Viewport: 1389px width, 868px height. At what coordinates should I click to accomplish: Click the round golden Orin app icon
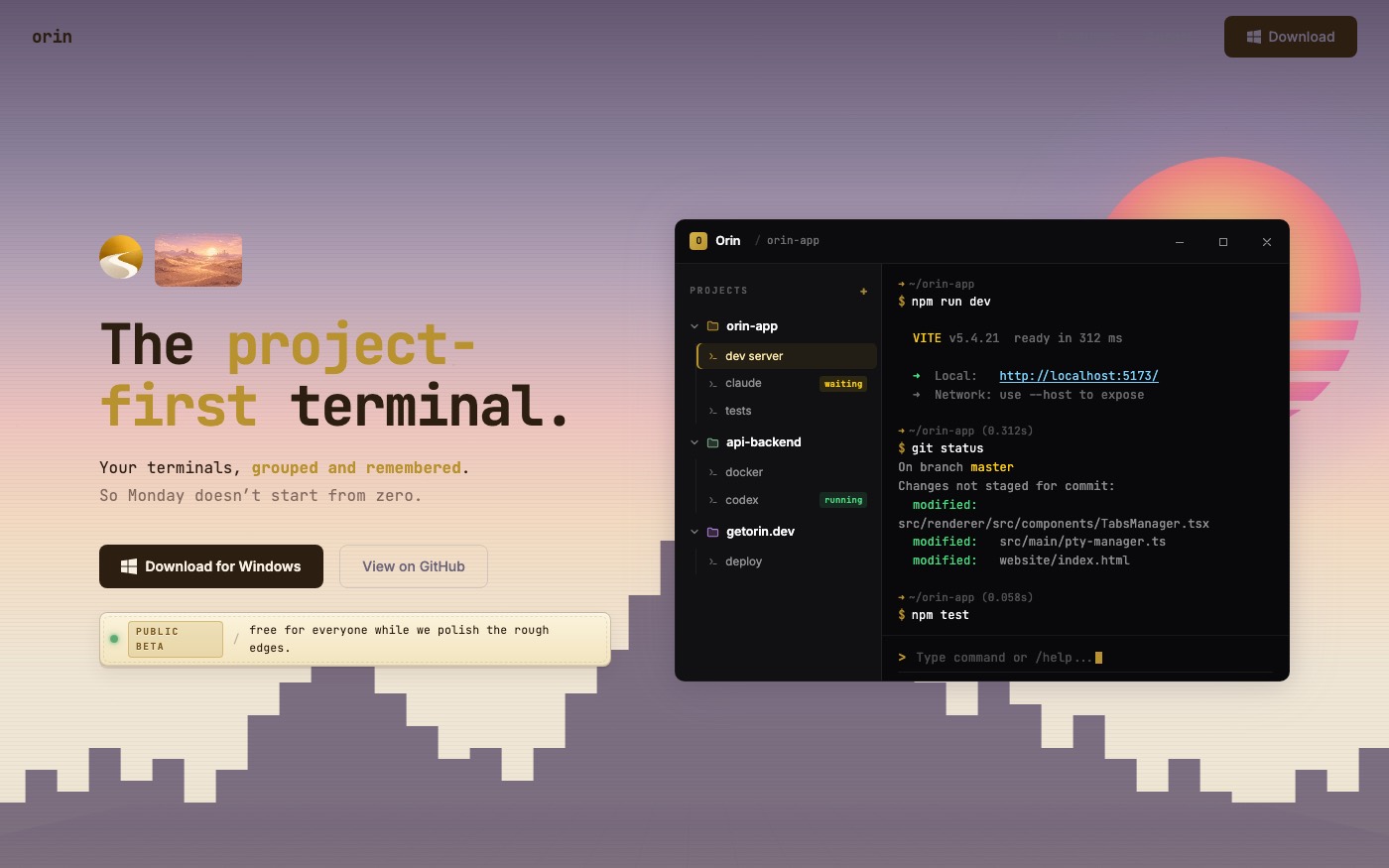click(121, 258)
